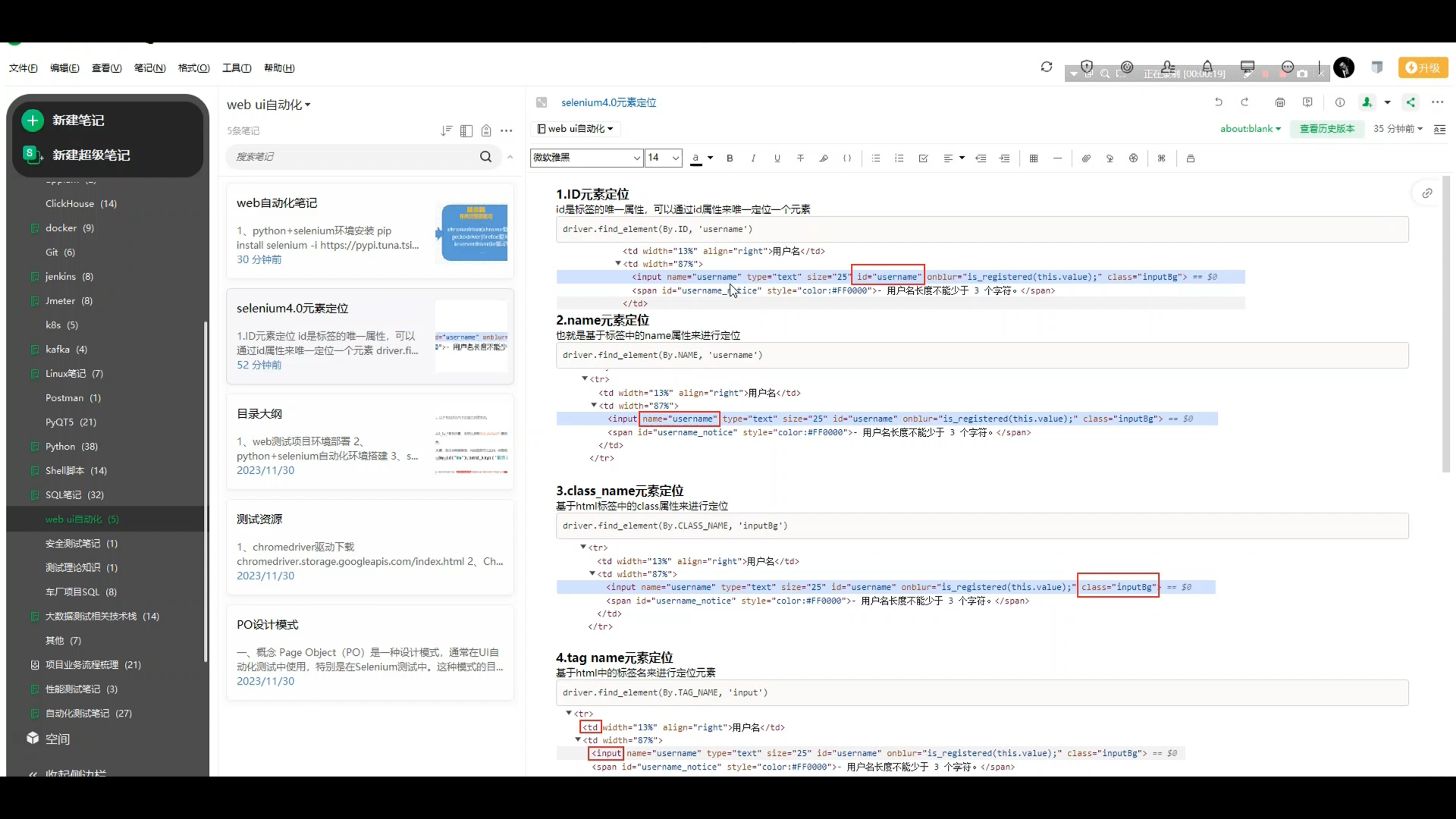Insert a code block with braces icon
The width and height of the screenshot is (1456, 819).
click(847, 158)
